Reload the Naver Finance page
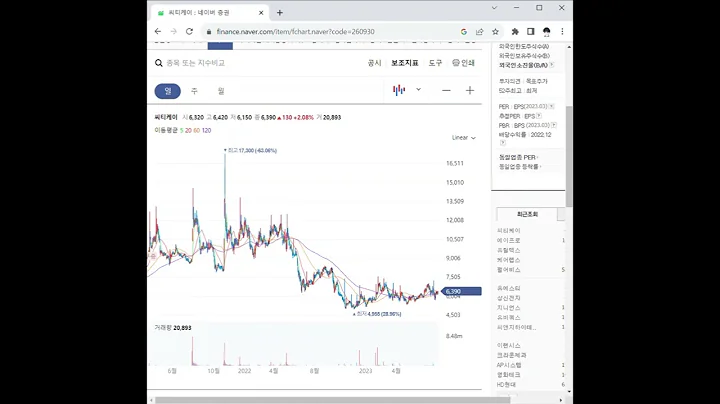 [x=189, y=32]
